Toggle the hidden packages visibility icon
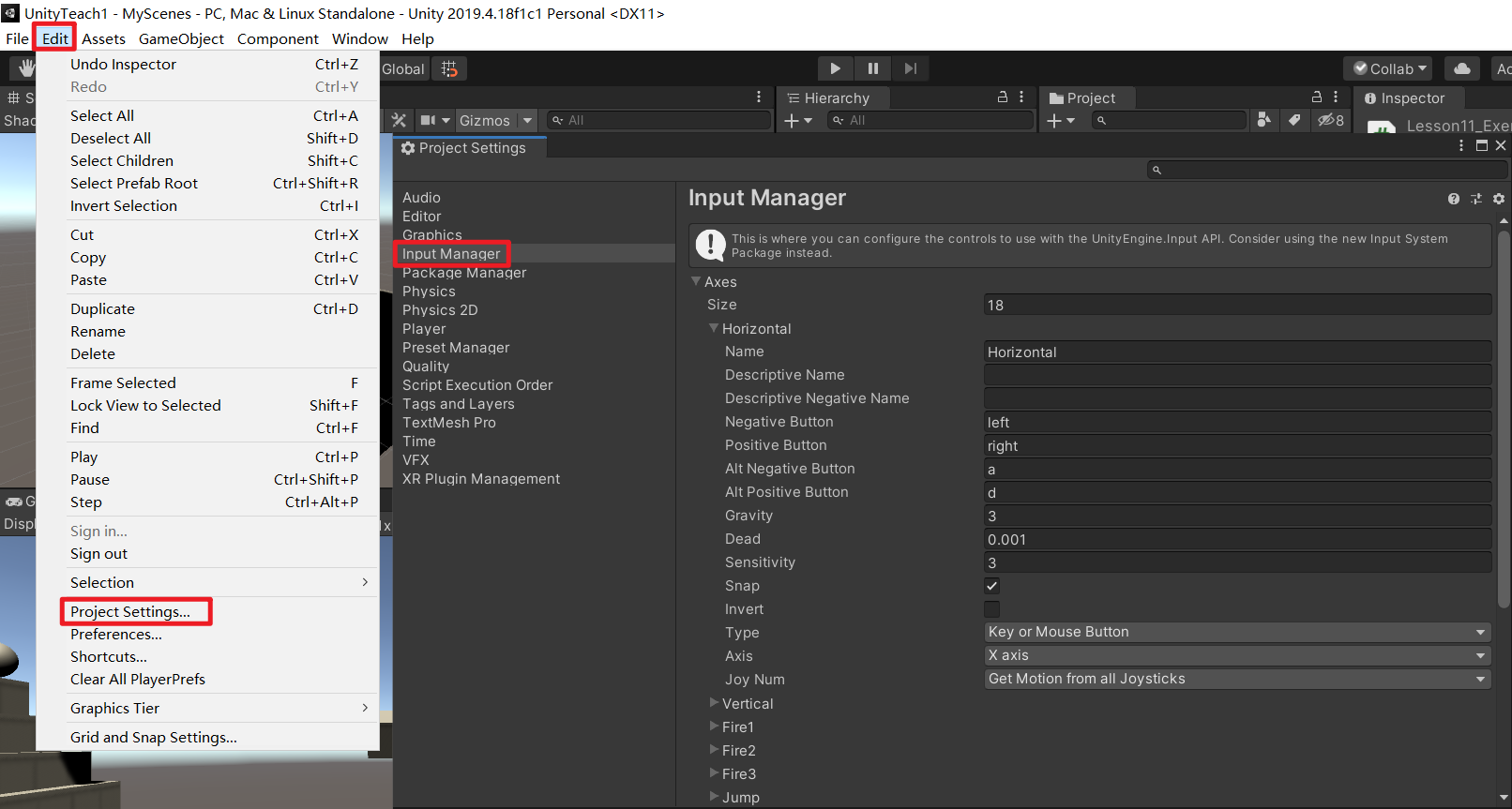The image size is (1512, 809). click(1330, 120)
